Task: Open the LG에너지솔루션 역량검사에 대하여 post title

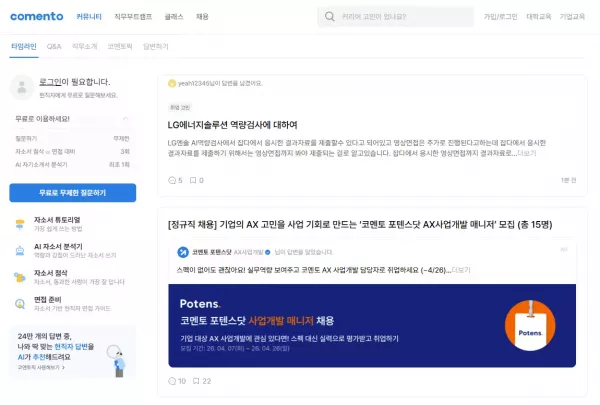Action: [232, 125]
